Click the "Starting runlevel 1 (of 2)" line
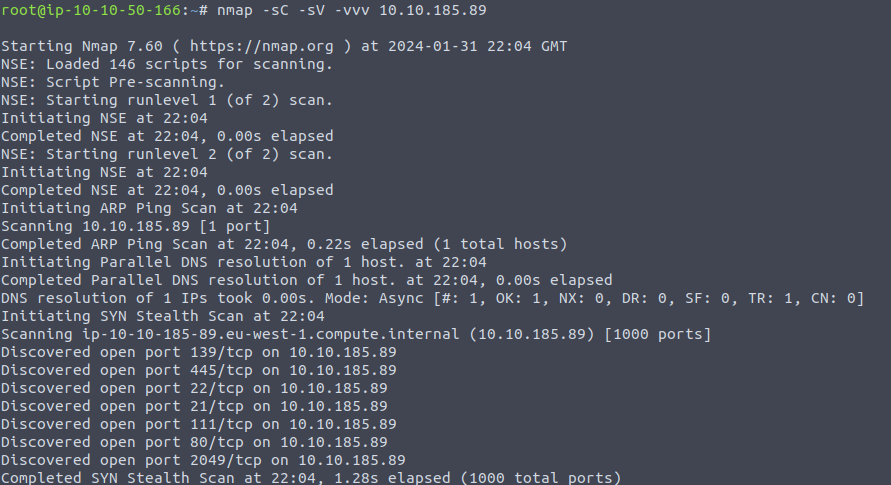This screenshot has width=891, height=485. (x=167, y=101)
